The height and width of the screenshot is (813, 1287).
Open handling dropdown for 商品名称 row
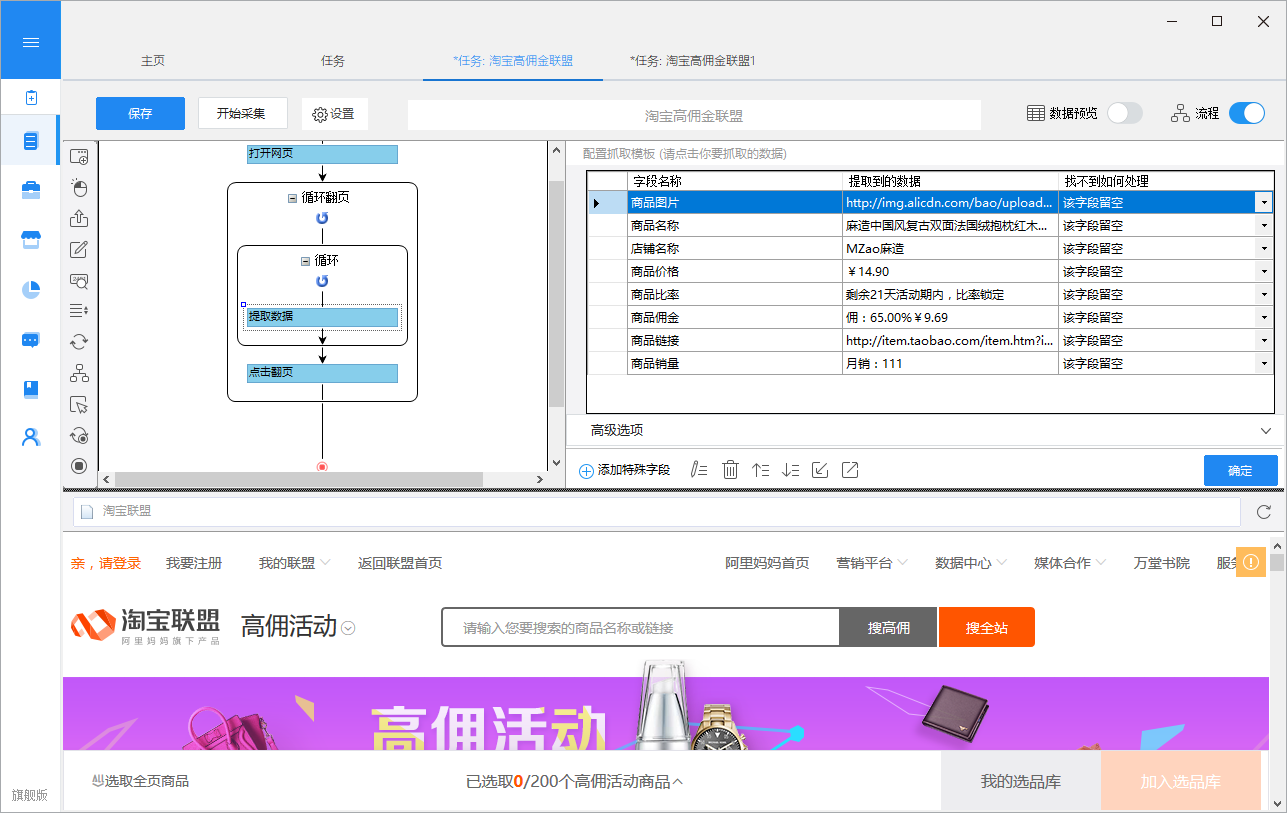tap(1265, 226)
